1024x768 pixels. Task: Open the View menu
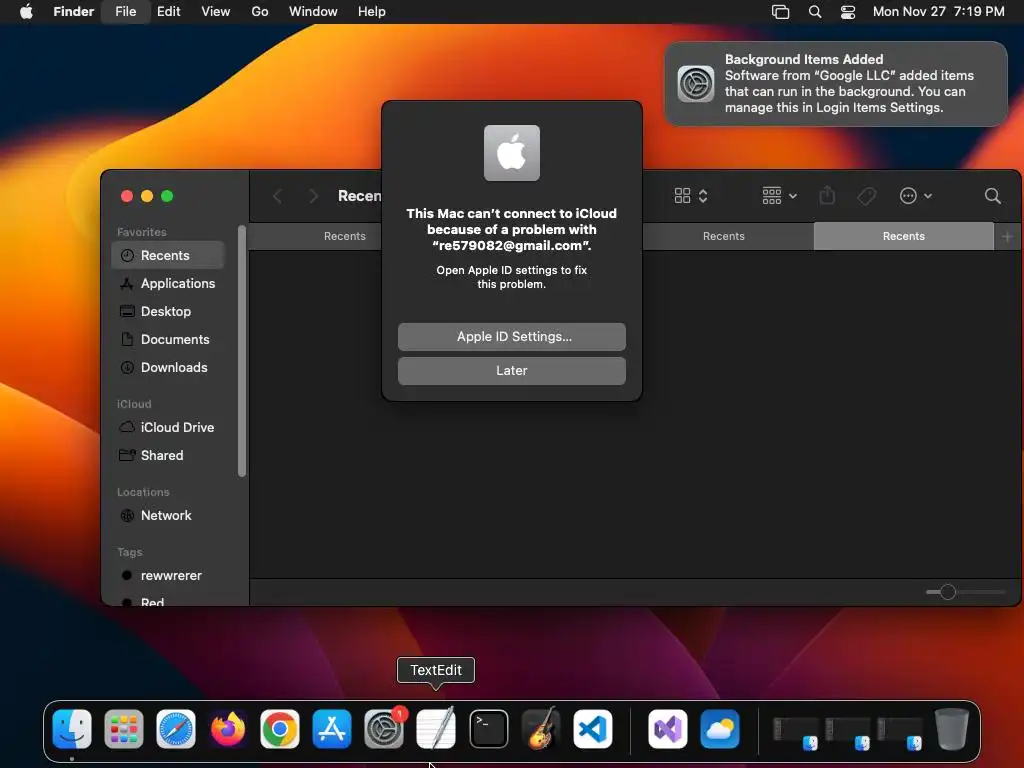point(215,12)
